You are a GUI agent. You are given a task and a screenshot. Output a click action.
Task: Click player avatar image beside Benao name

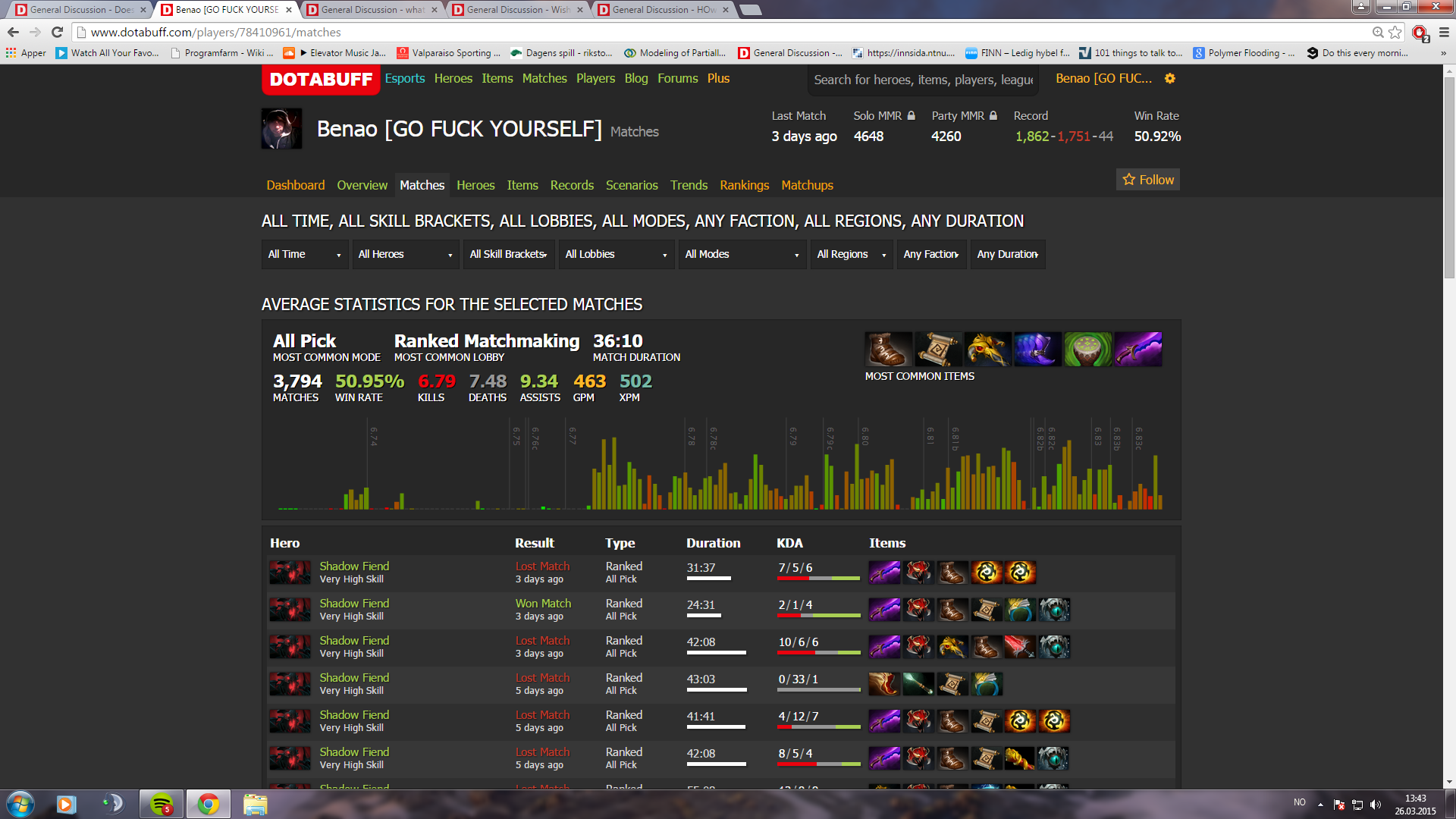pos(281,129)
